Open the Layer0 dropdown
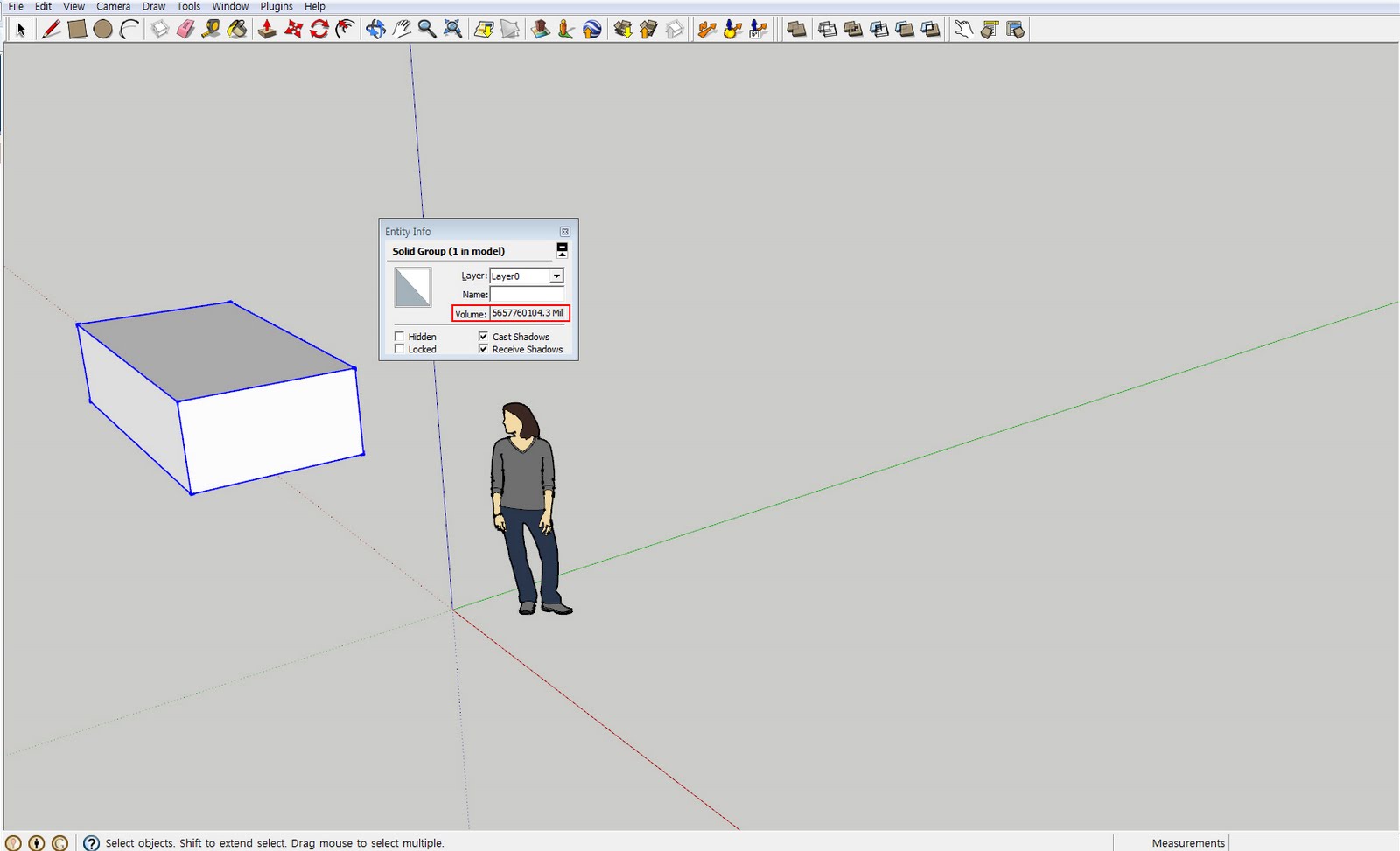Image resolution: width=1400 pixels, height=851 pixels. [557, 276]
